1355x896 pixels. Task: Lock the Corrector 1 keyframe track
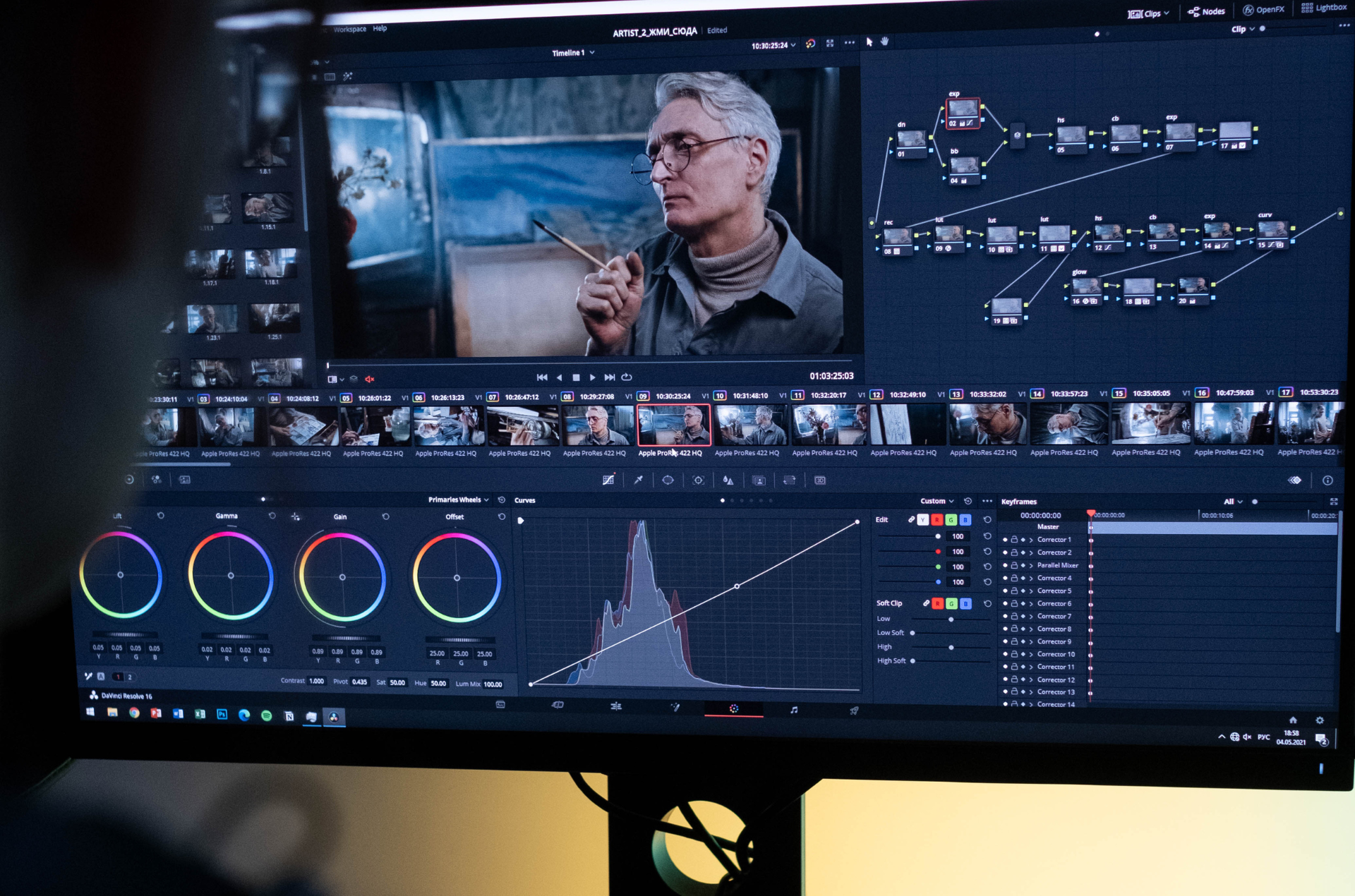tap(1014, 540)
